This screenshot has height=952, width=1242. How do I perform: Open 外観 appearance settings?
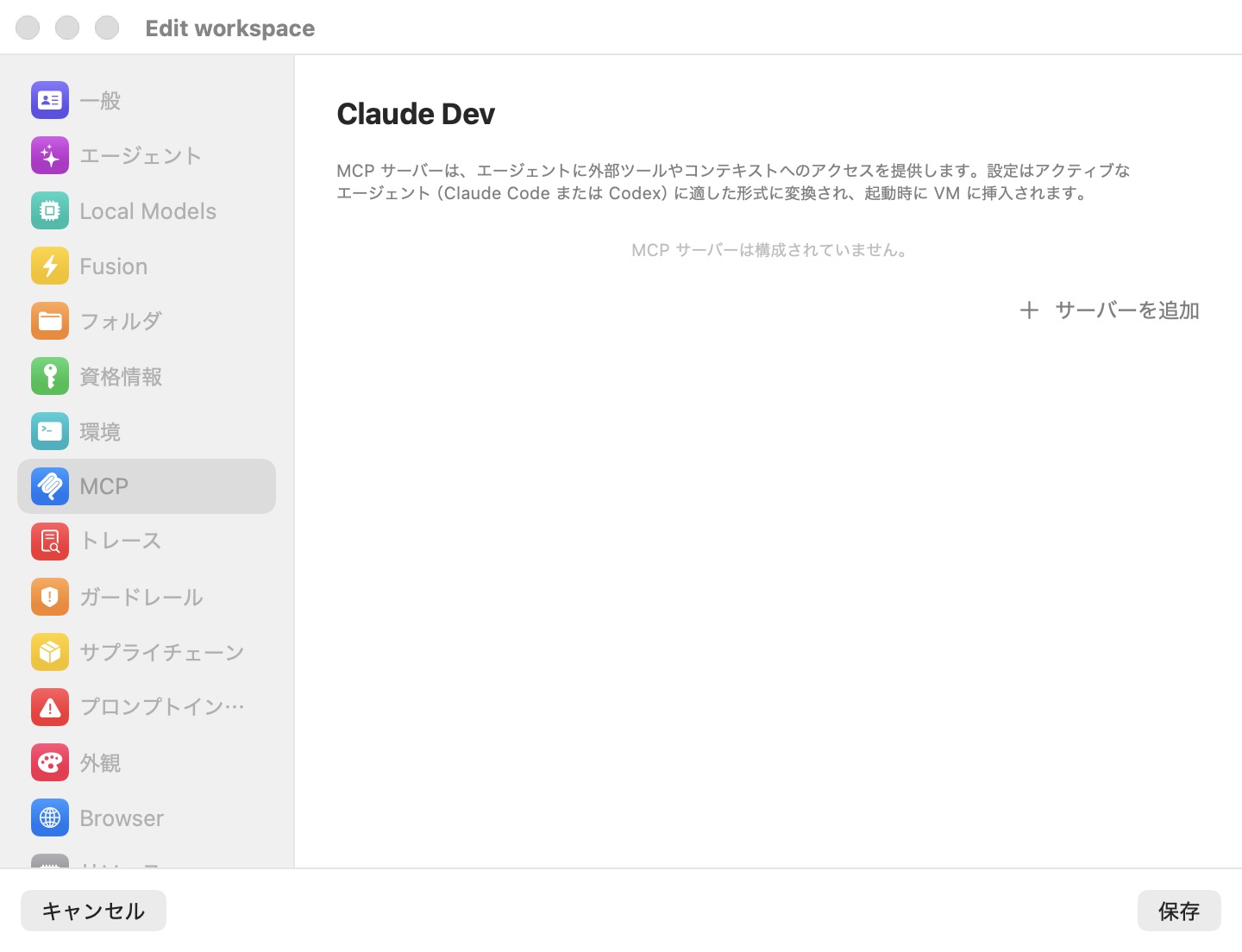(x=147, y=762)
